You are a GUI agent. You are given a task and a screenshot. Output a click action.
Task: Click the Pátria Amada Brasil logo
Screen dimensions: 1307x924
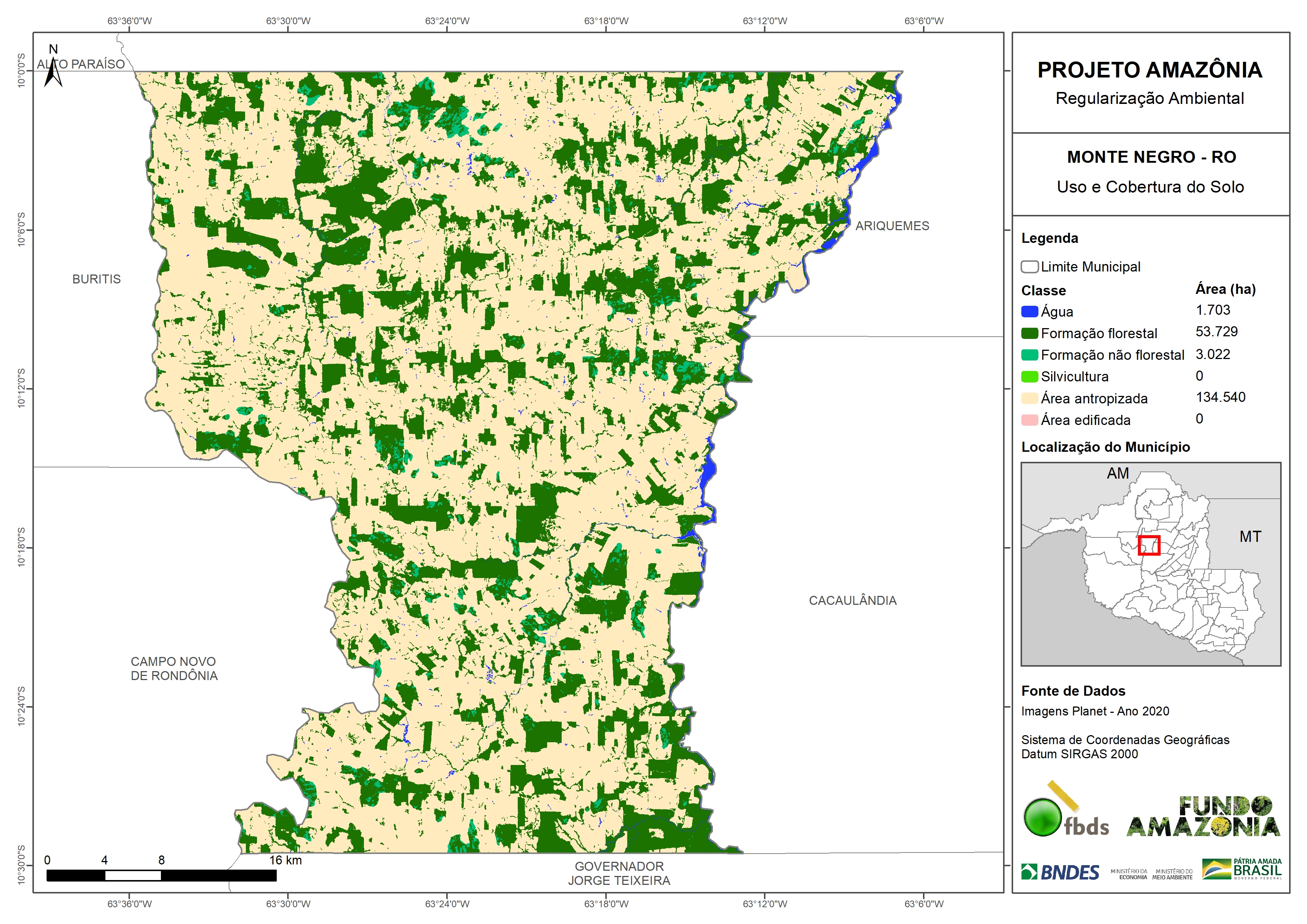1242,869
